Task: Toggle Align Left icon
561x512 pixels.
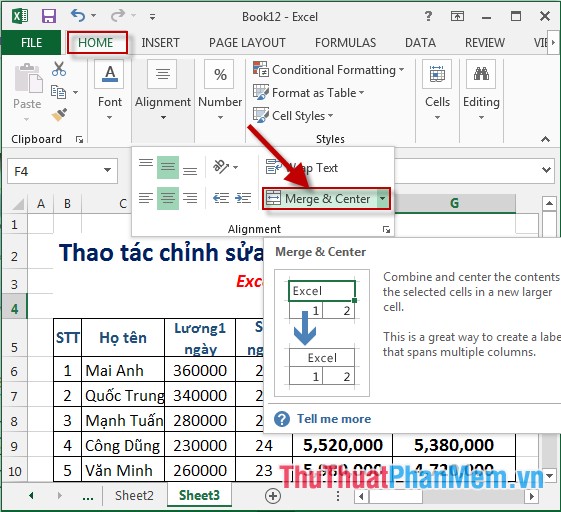Action: (146, 198)
